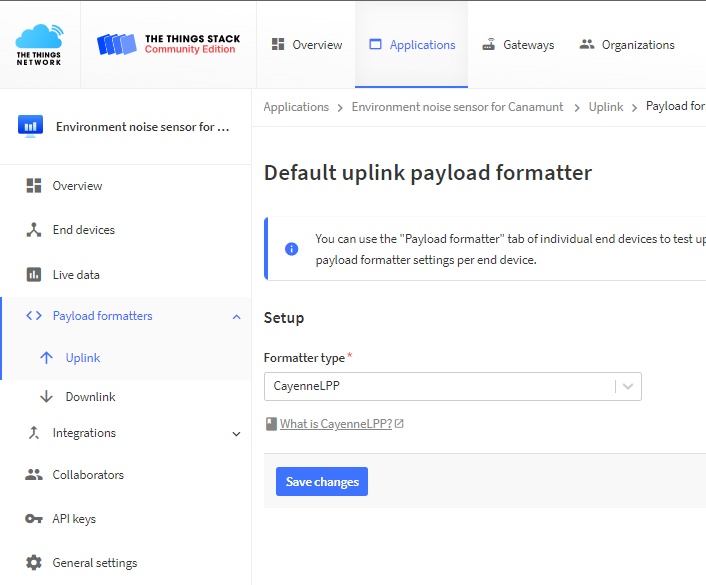
Task: Click the Applications breadcrumb link
Action: [296, 107]
